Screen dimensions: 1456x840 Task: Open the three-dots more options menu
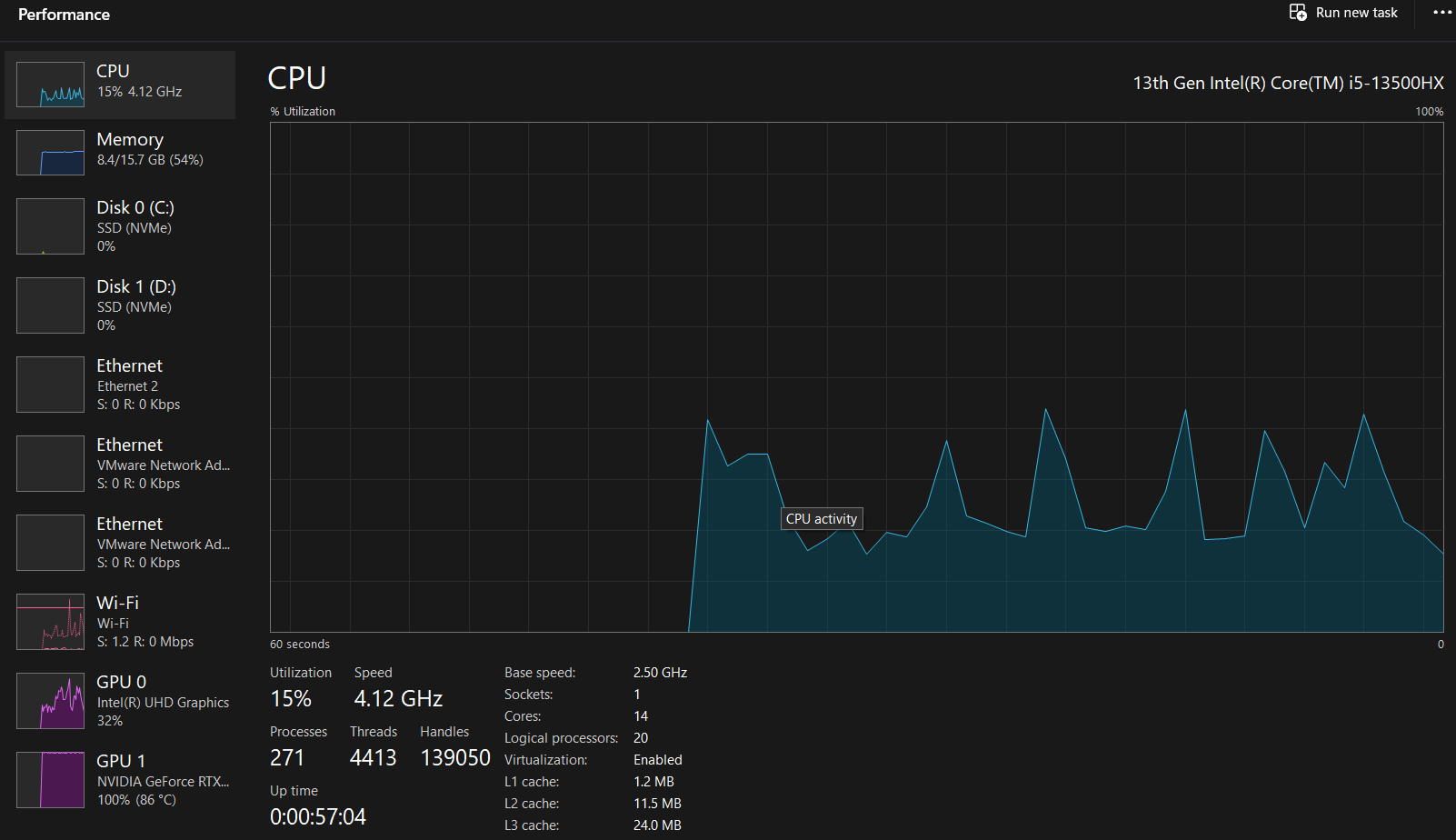point(1442,13)
